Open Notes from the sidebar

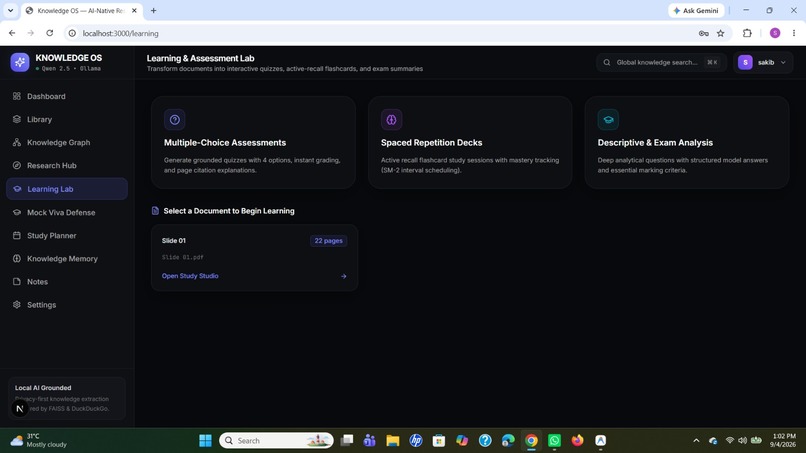(x=67, y=282)
